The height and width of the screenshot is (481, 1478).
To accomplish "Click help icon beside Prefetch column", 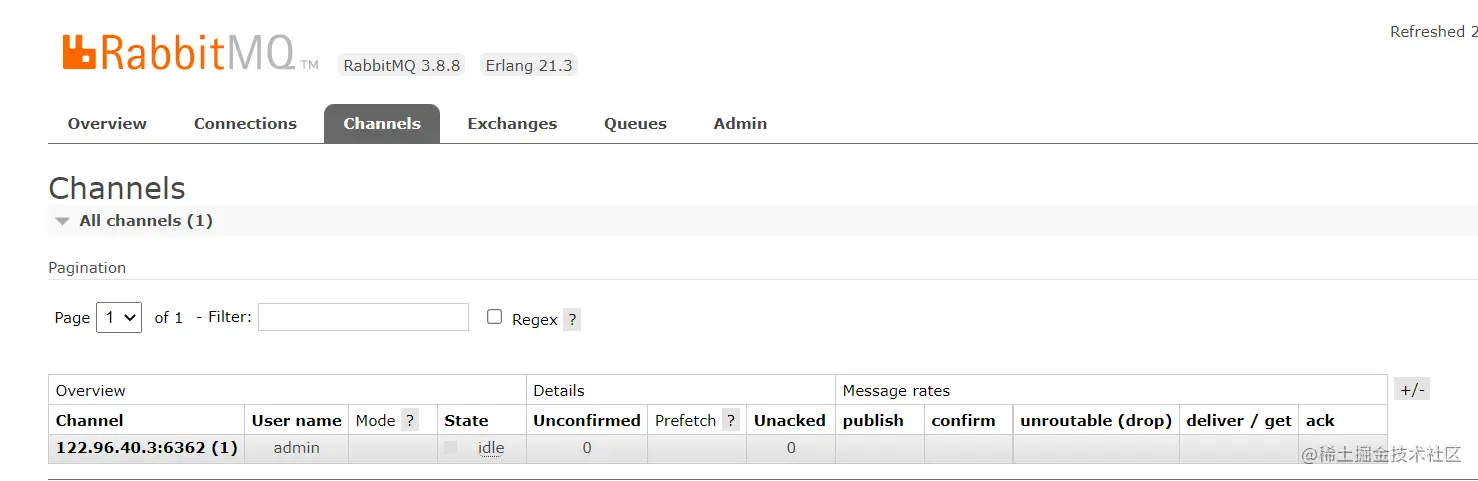I will 731,420.
